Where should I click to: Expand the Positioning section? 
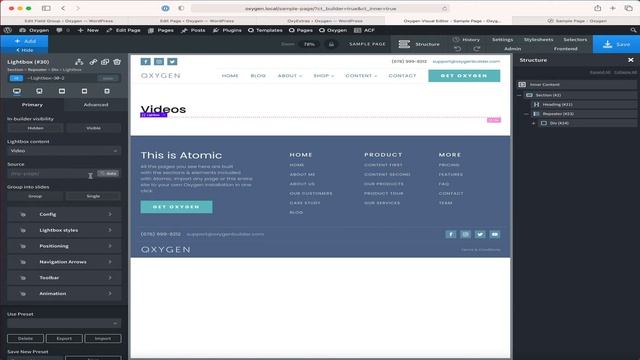coord(64,246)
